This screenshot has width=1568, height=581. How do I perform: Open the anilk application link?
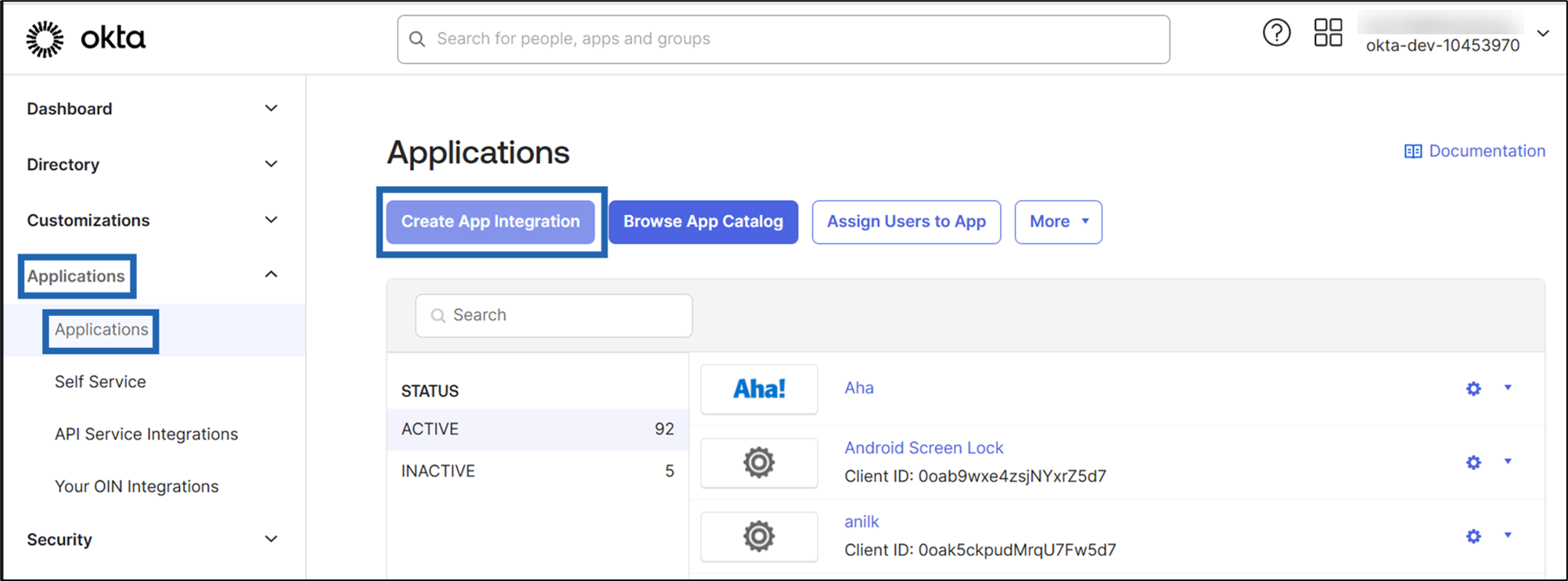click(861, 522)
